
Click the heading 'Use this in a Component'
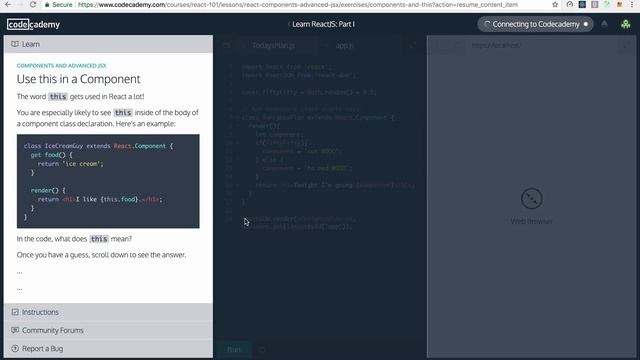click(x=78, y=79)
